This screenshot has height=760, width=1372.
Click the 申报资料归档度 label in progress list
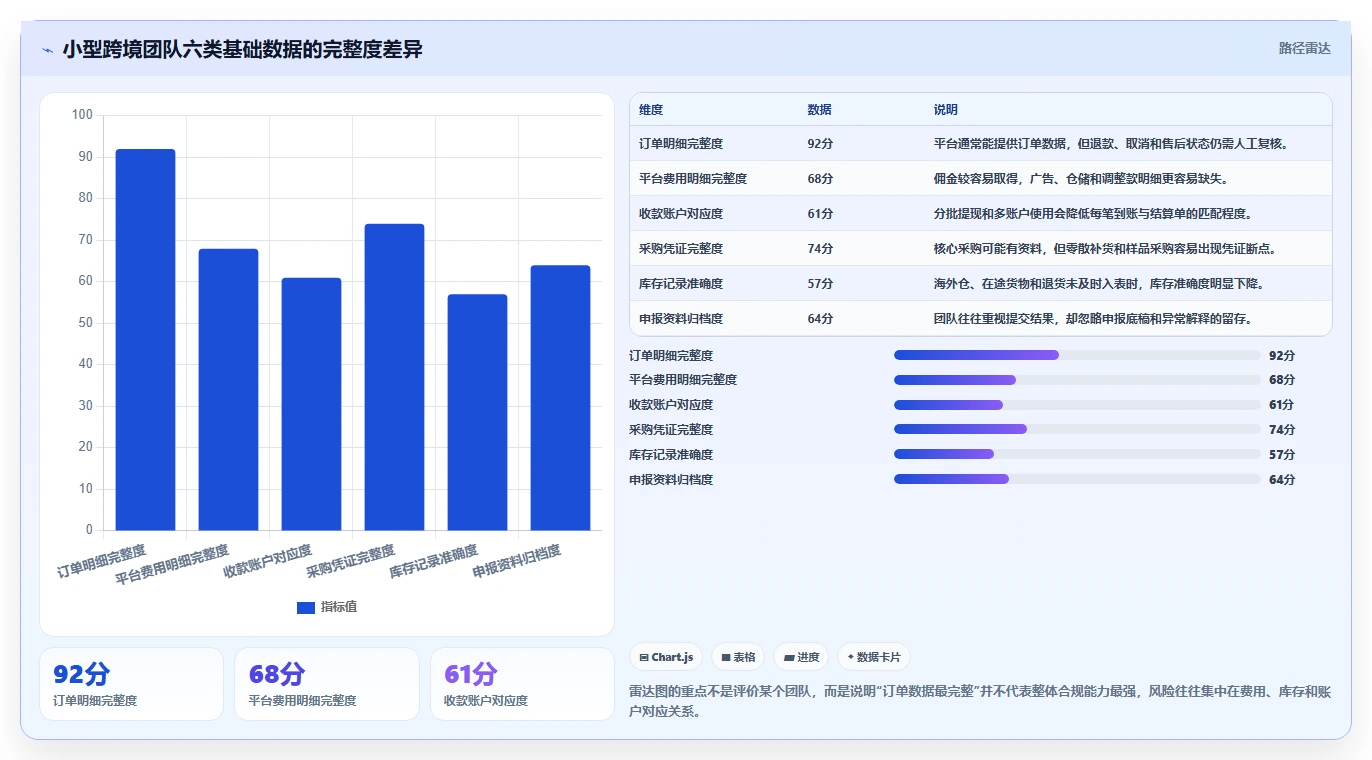[x=671, y=480]
